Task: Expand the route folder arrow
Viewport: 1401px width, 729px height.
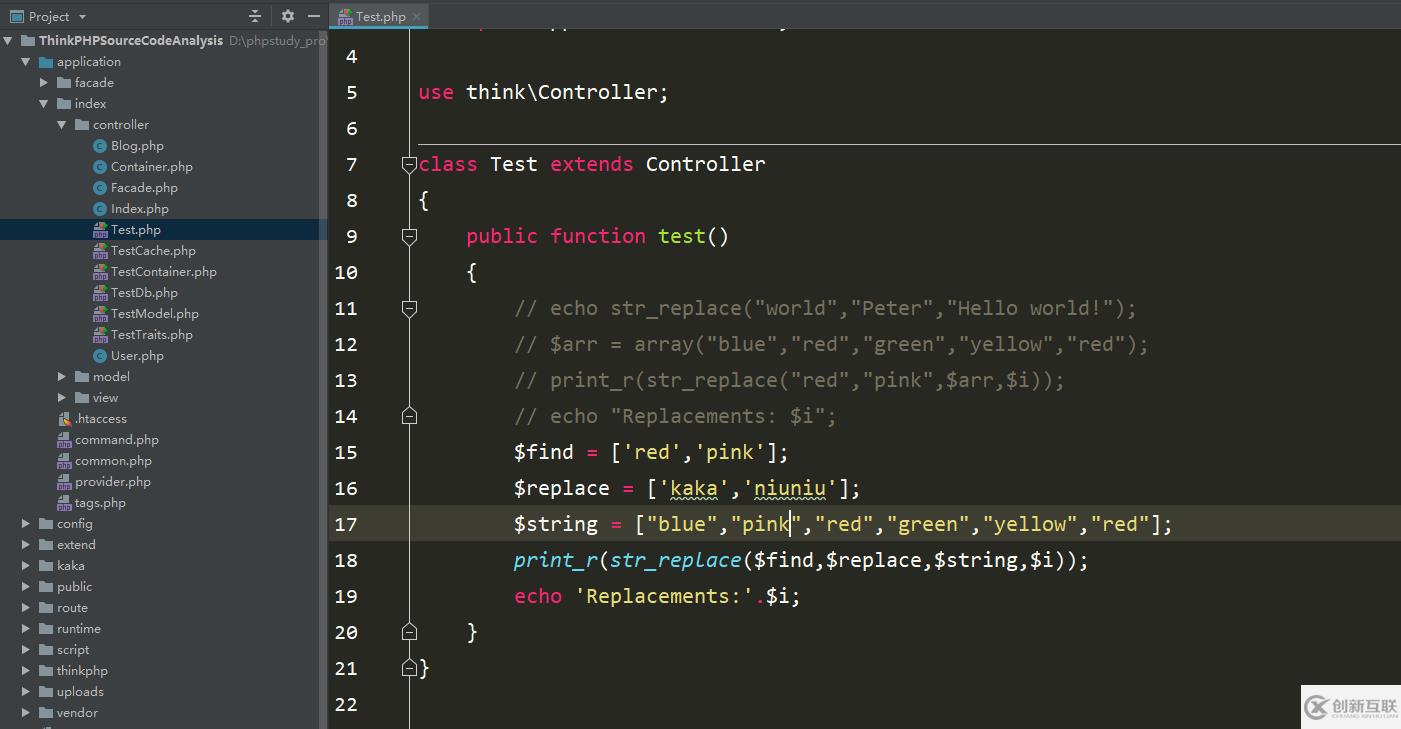Action: (x=26, y=608)
